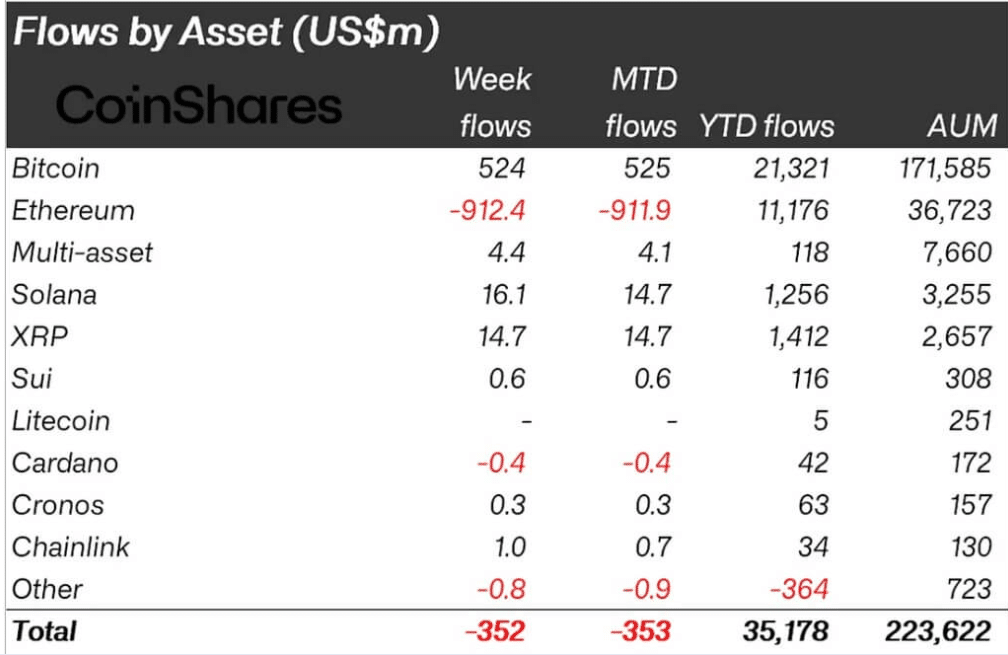Select the Cronos row label
Image resolution: width=1008 pixels, height=655 pixels.
(x=58, y=505)
